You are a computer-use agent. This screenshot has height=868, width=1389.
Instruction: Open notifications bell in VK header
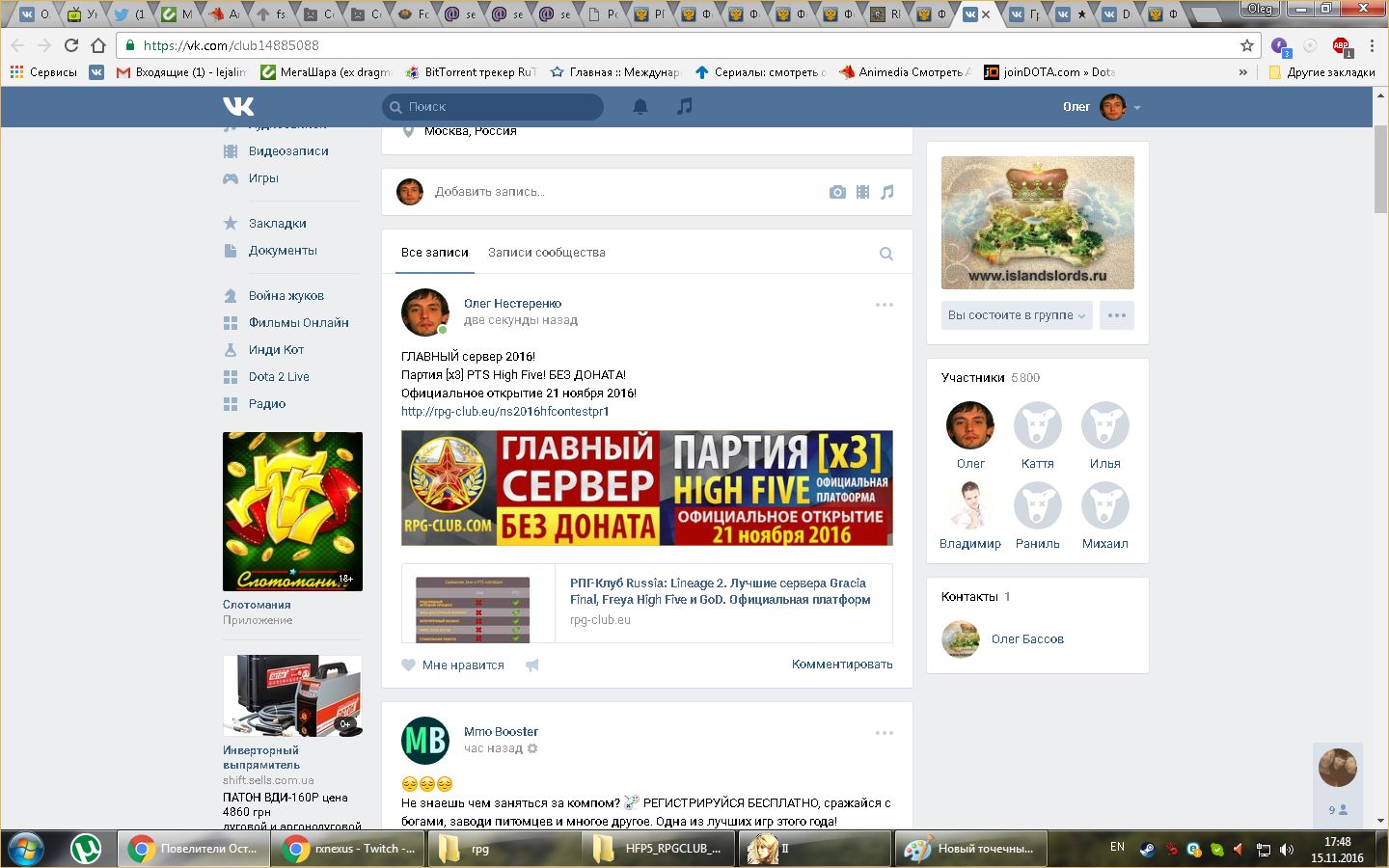[640, 106]
